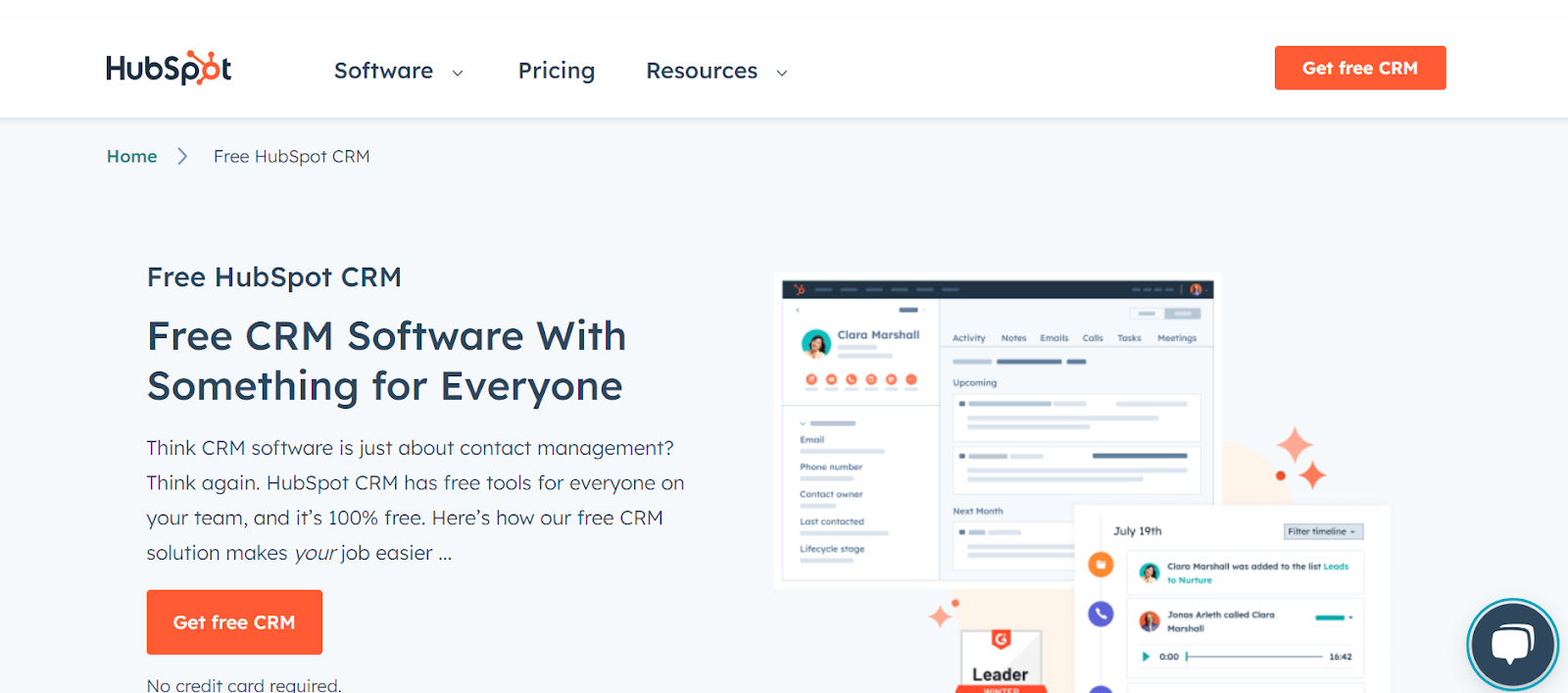This screenshot has height=693, width=1568.
Task: Click the Clara Marshall name in mockup
Action: pyautogui.click(x=878, y=335)
